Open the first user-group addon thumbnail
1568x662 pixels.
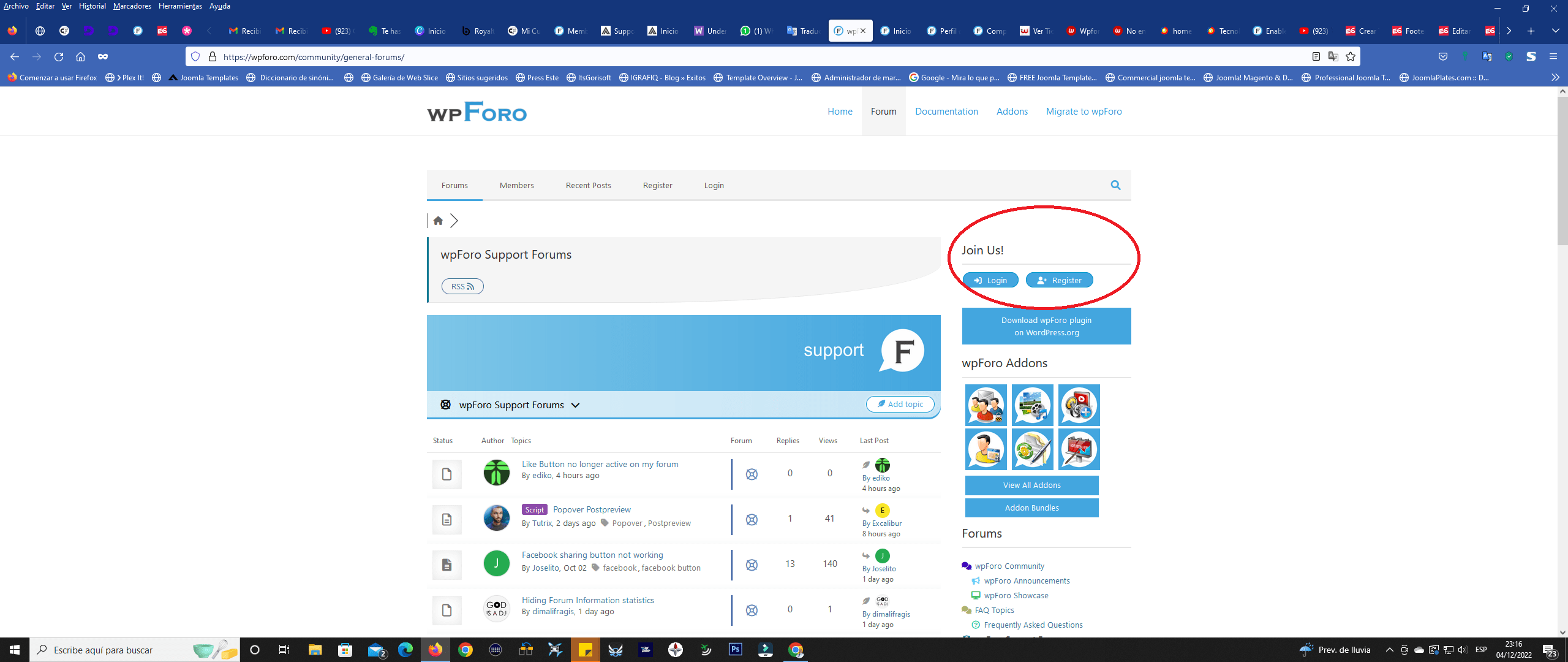point(986,405)
